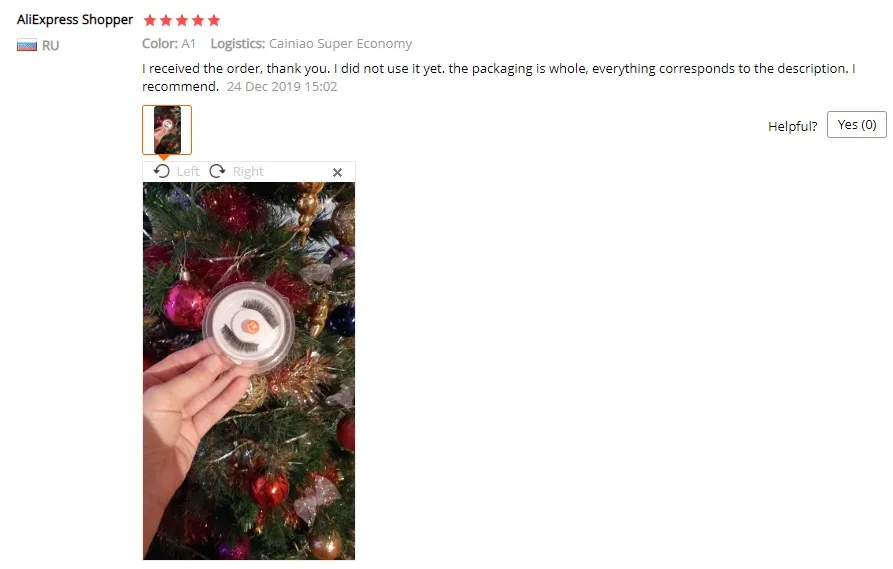Click the enlarged eyelash package photo
Screen dimensions: 893x569
[249, 371]
